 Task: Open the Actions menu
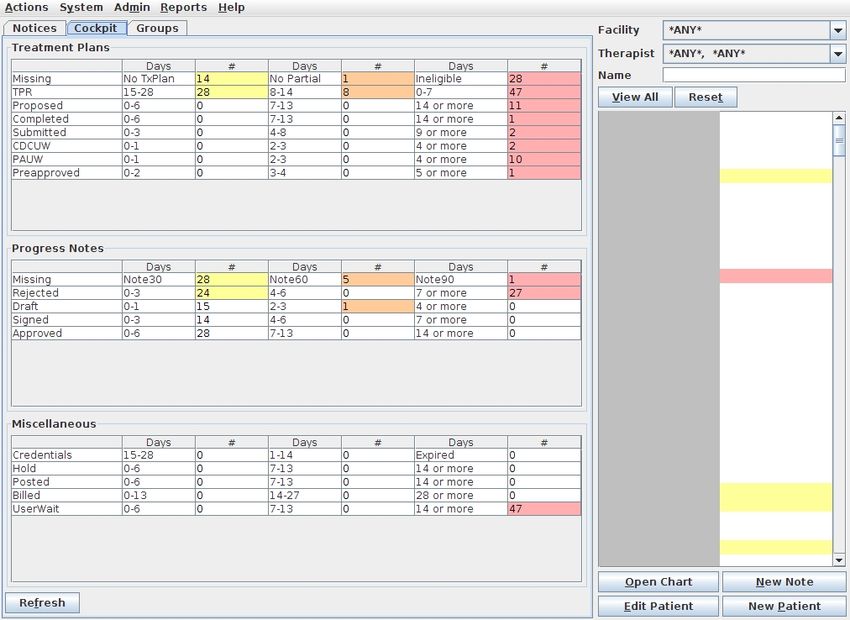[26, 8]
